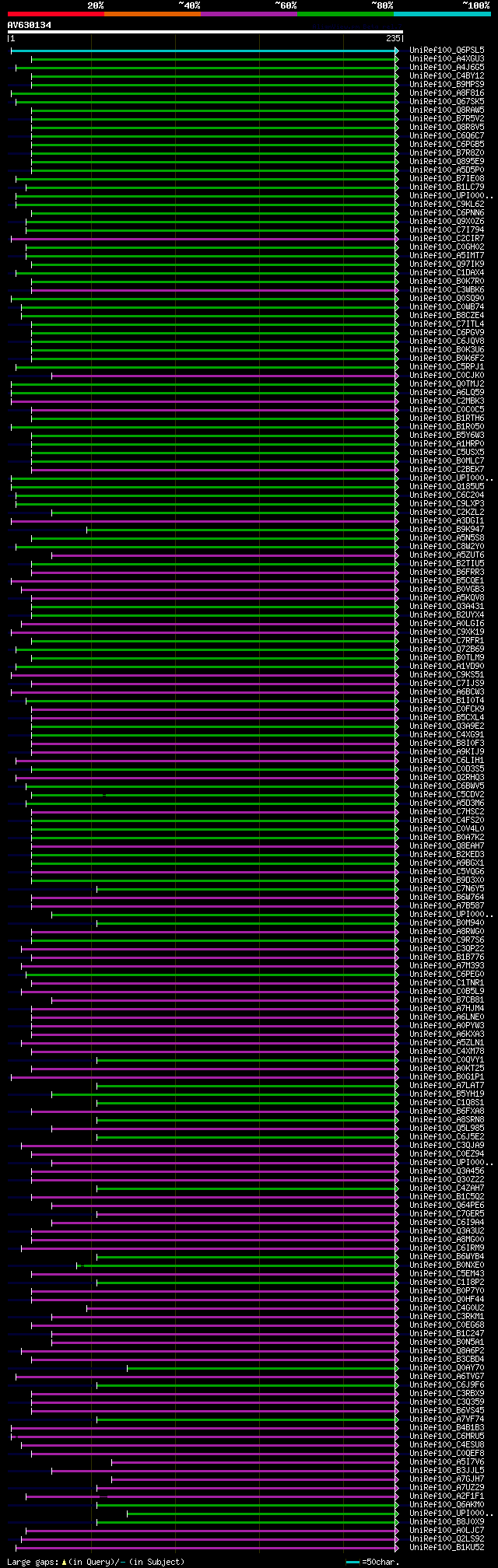Image resolution: width=498 pixels, height=1568 pixels.
Task: Click the UniRef100_A8F816 entry
Action: (447, 93)
